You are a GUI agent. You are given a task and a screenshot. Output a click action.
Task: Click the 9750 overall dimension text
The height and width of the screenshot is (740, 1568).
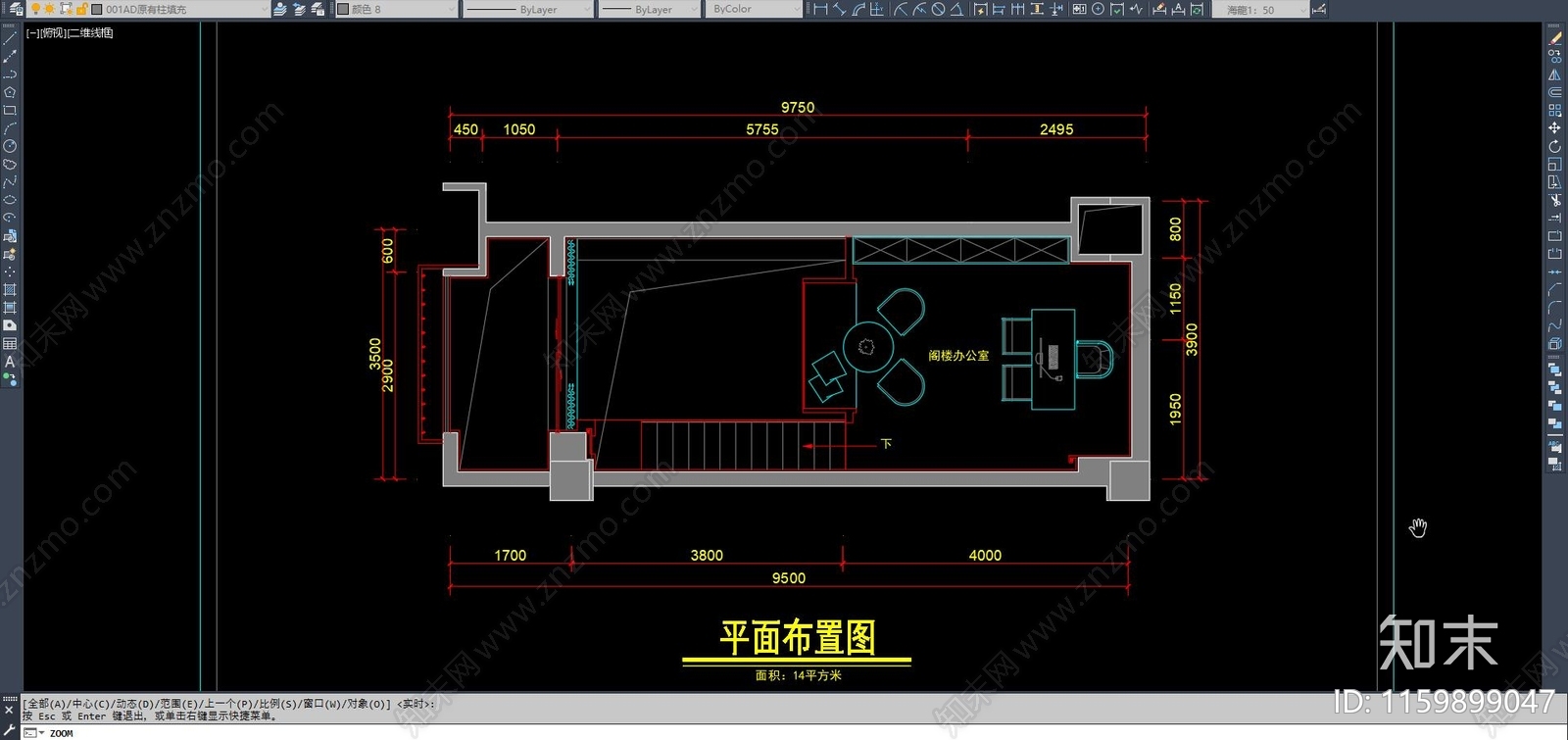[x=798, y=107]
